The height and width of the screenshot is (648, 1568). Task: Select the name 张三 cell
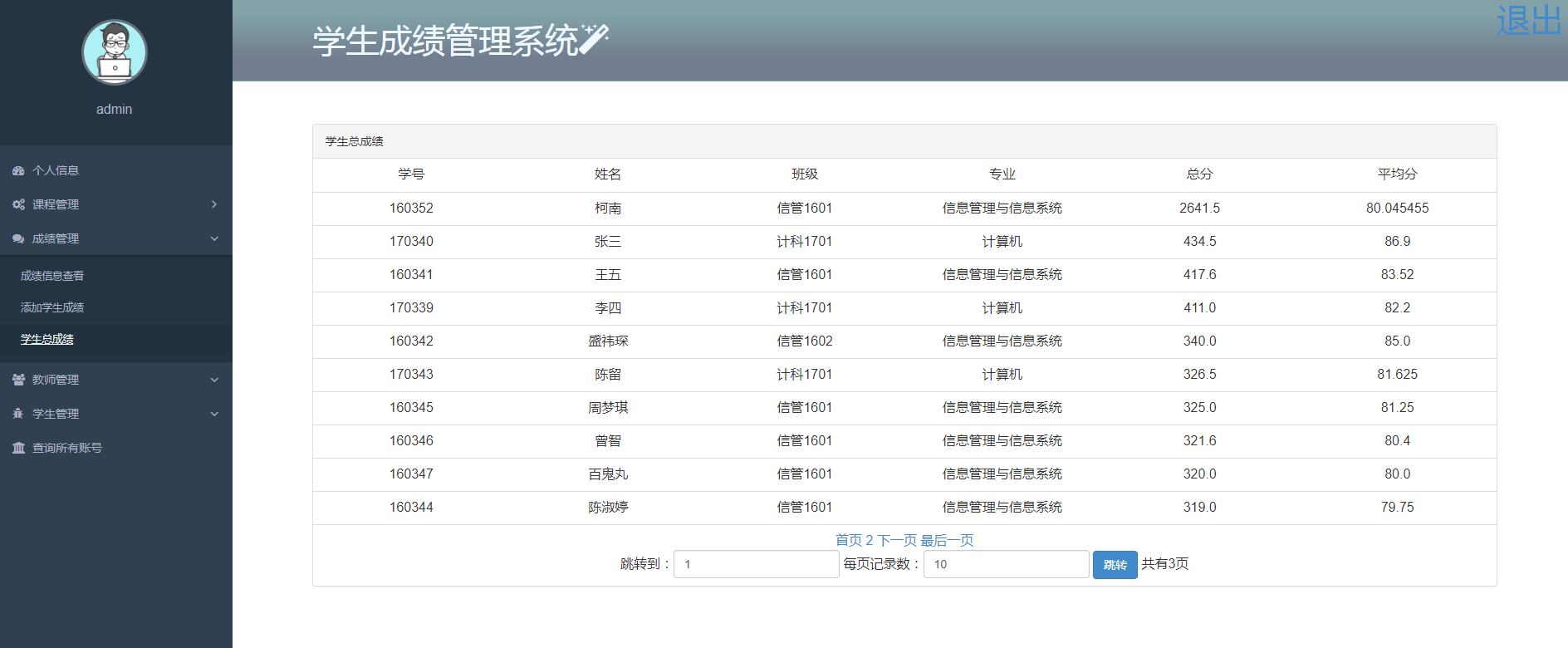coord(608,242)
